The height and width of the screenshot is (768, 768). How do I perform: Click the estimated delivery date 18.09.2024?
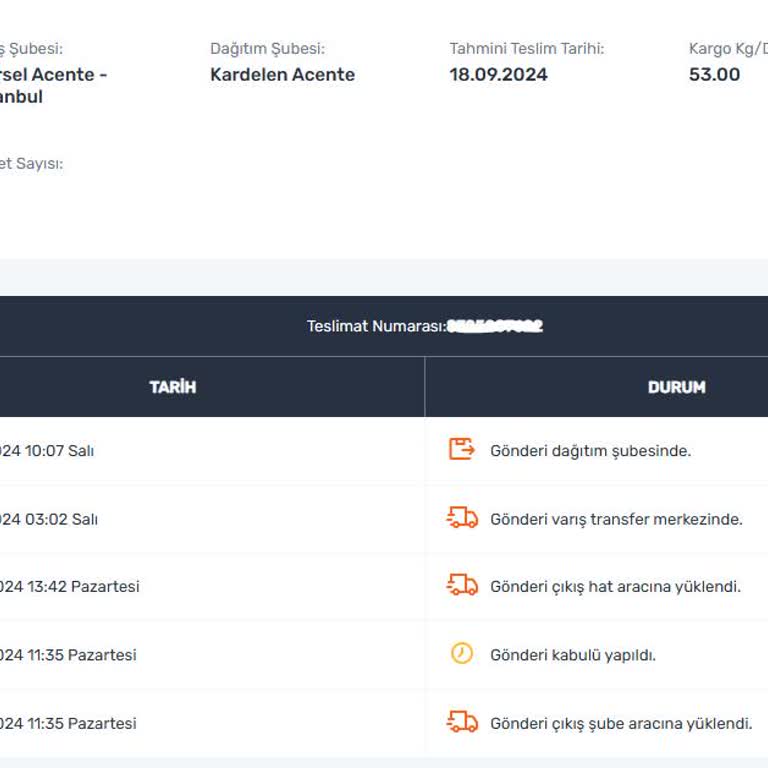(499, 74)
